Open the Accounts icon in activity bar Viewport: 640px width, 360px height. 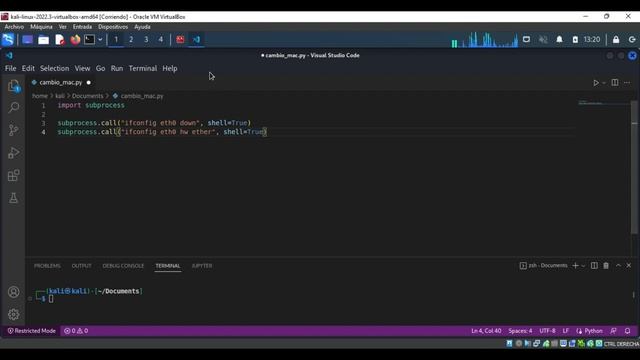coord(13,292)
